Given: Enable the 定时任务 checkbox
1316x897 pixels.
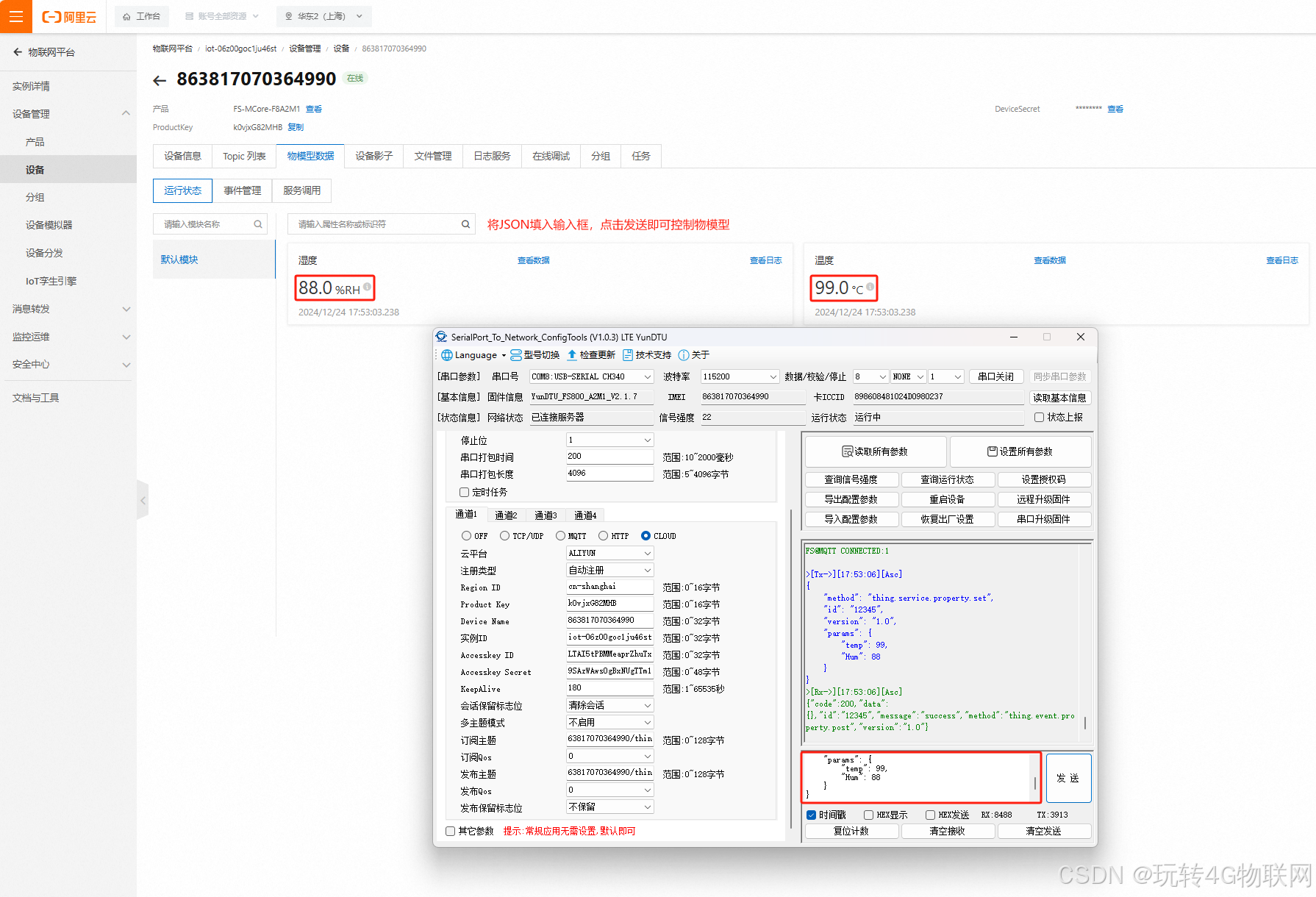Looking at the screenshot, I should click(465, 492).
